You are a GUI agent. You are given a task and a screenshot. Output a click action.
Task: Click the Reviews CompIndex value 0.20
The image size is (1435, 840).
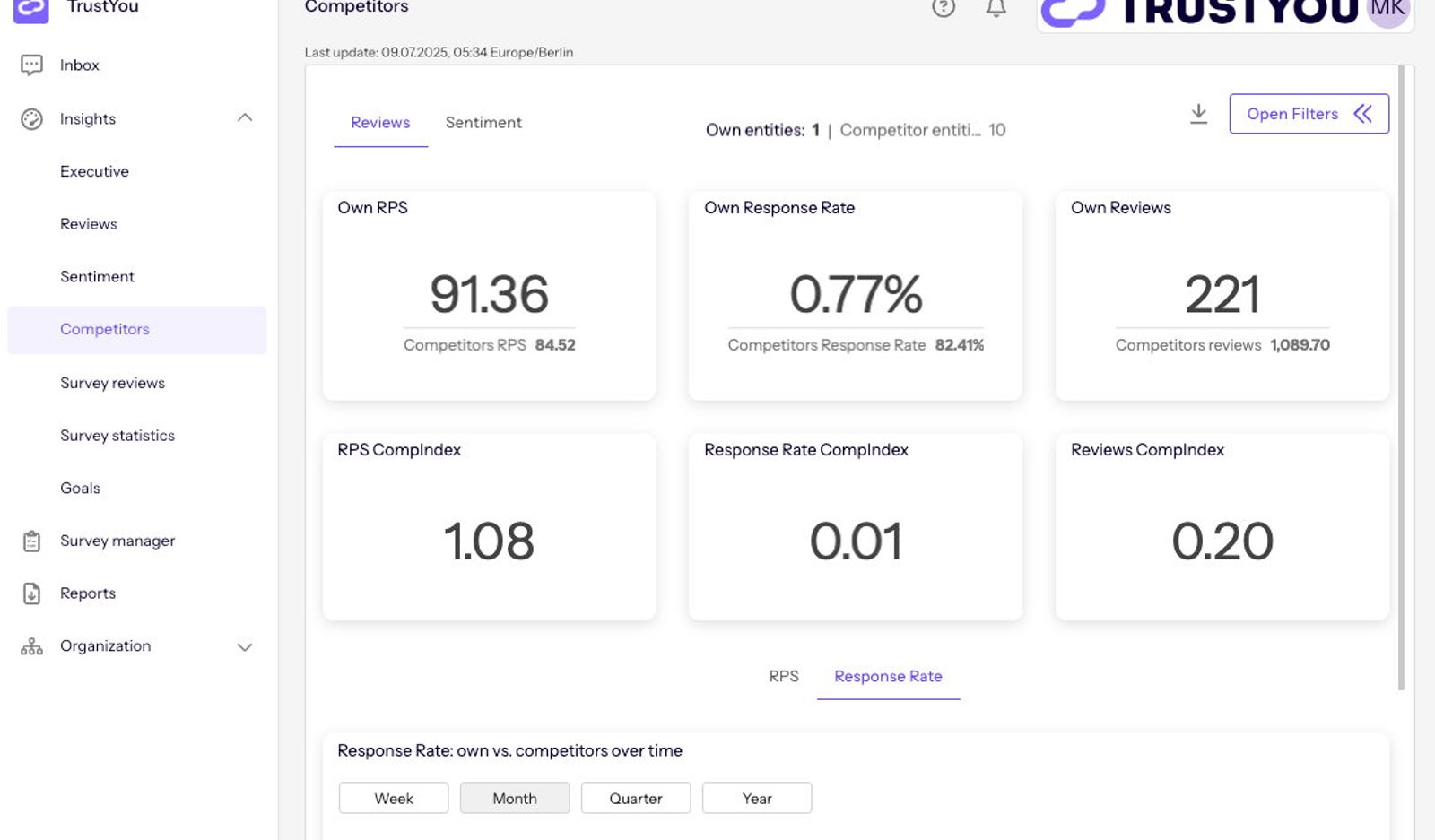click(x=1222, y=541)
